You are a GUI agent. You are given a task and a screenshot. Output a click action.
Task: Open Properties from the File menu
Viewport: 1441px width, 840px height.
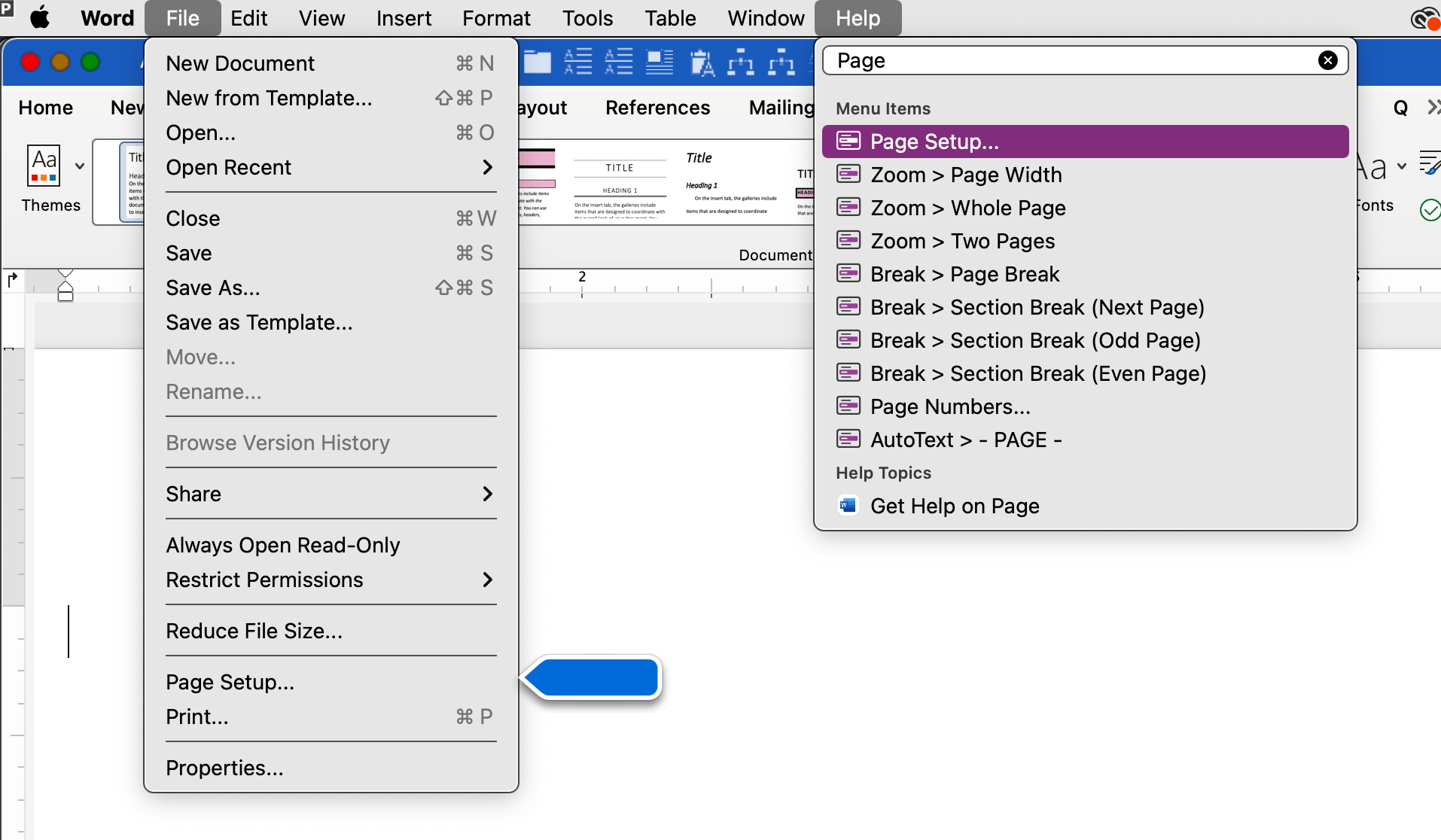(331, 768)
